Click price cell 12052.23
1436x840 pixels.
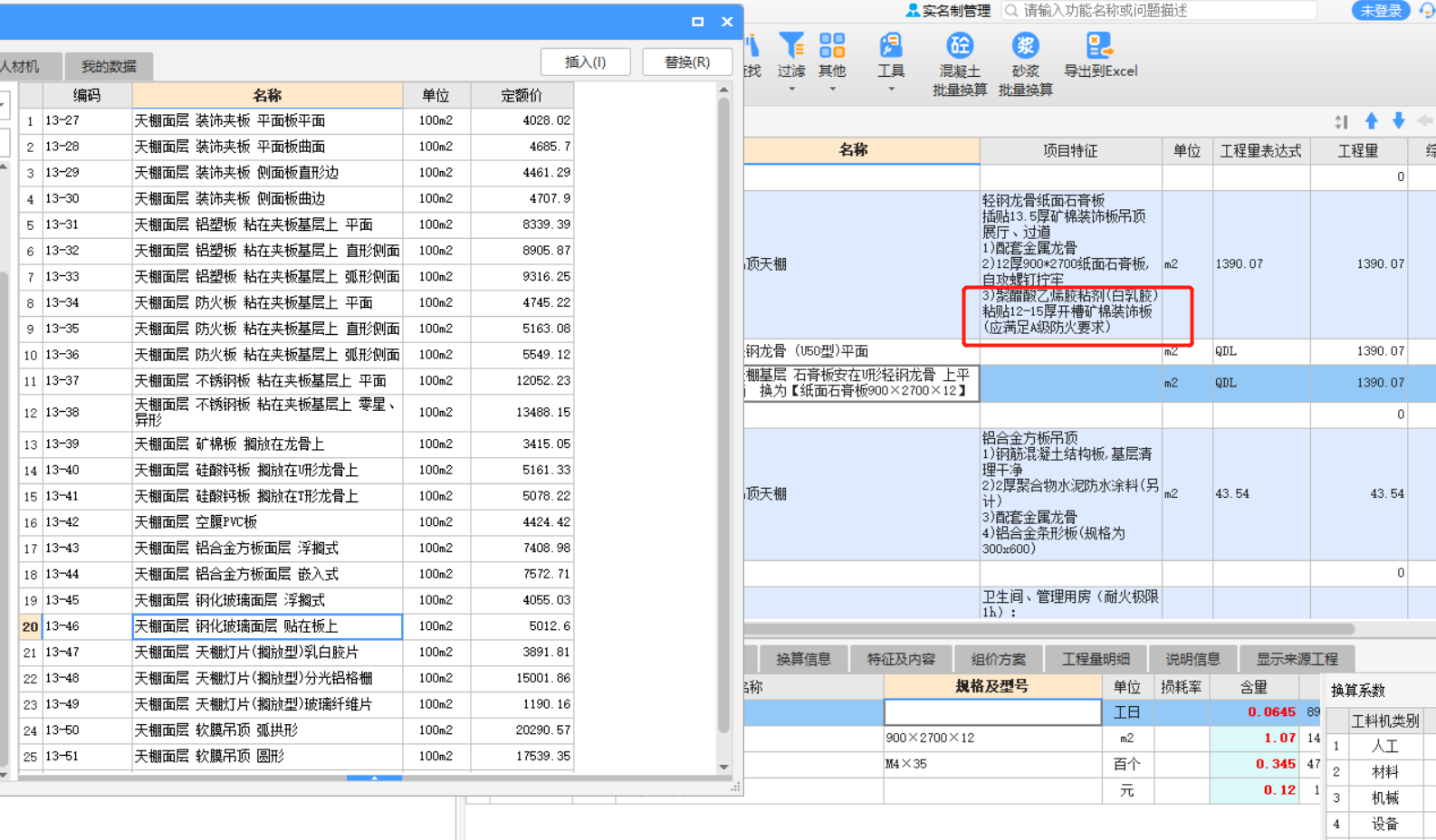pos(522,381)
